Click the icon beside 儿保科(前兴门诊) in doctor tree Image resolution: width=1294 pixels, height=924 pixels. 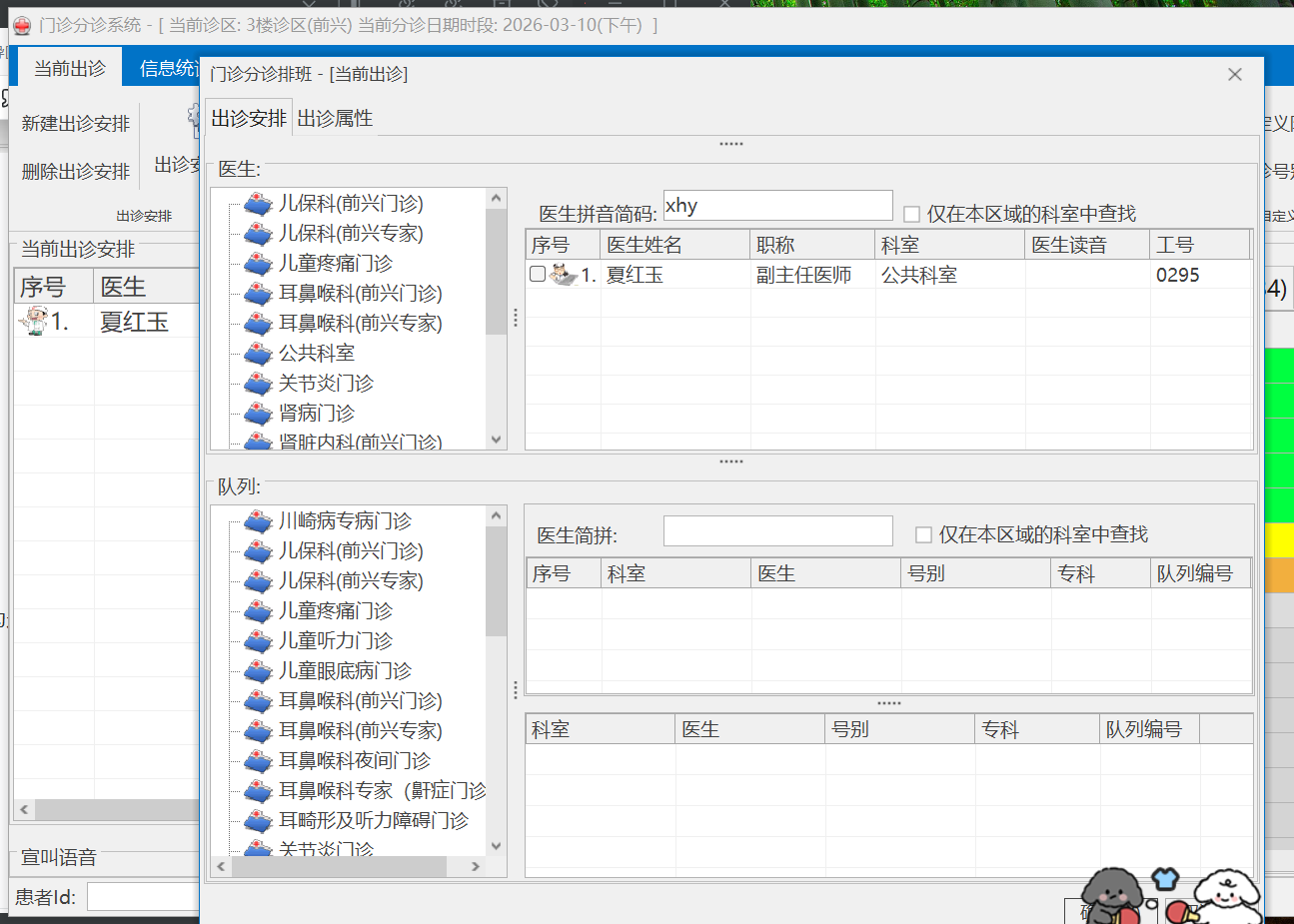pyautogui.click(x=258, y=204)
